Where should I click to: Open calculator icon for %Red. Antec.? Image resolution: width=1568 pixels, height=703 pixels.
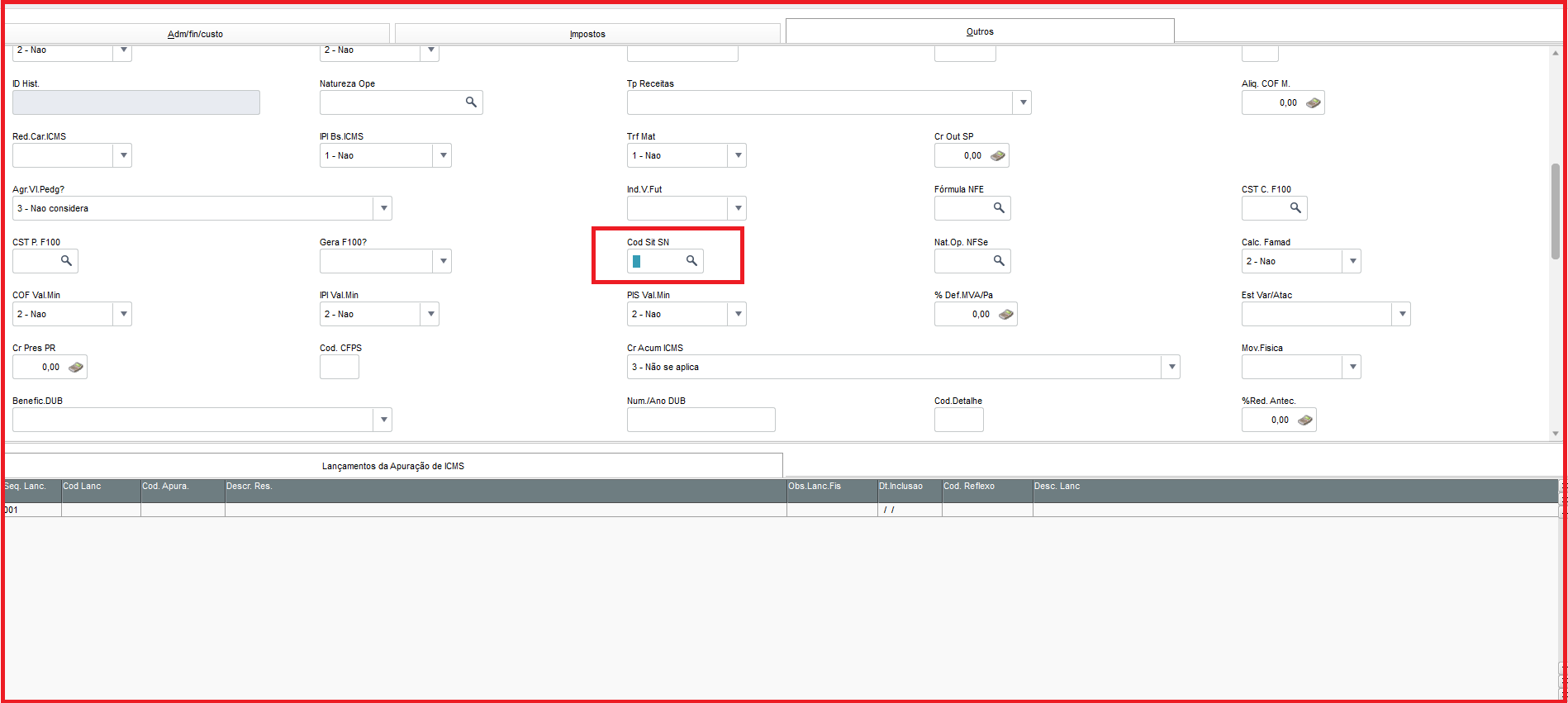click(x=1304, y=420)
